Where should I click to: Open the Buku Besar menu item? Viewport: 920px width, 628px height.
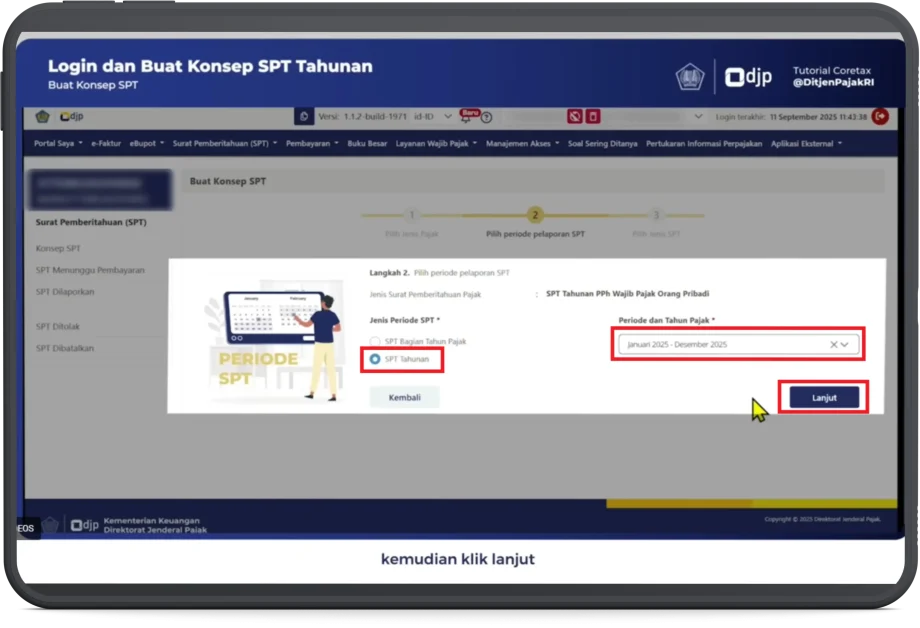coord(367,143)
